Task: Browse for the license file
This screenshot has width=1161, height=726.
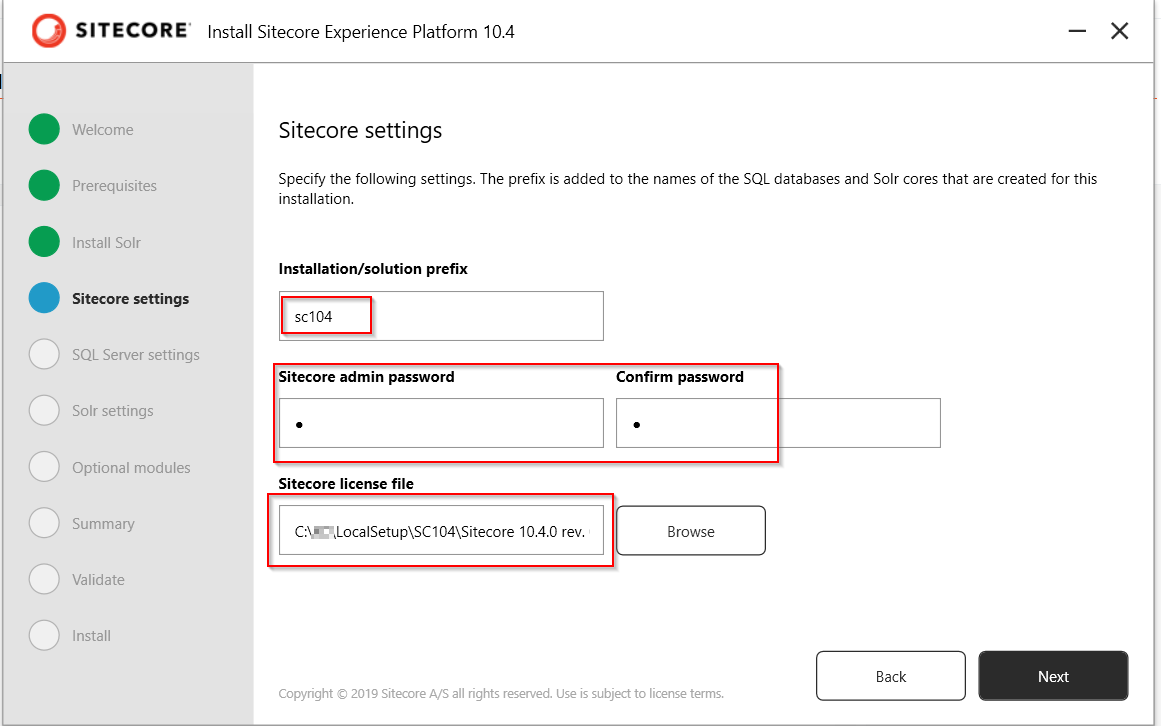Action: coord(691,531)
